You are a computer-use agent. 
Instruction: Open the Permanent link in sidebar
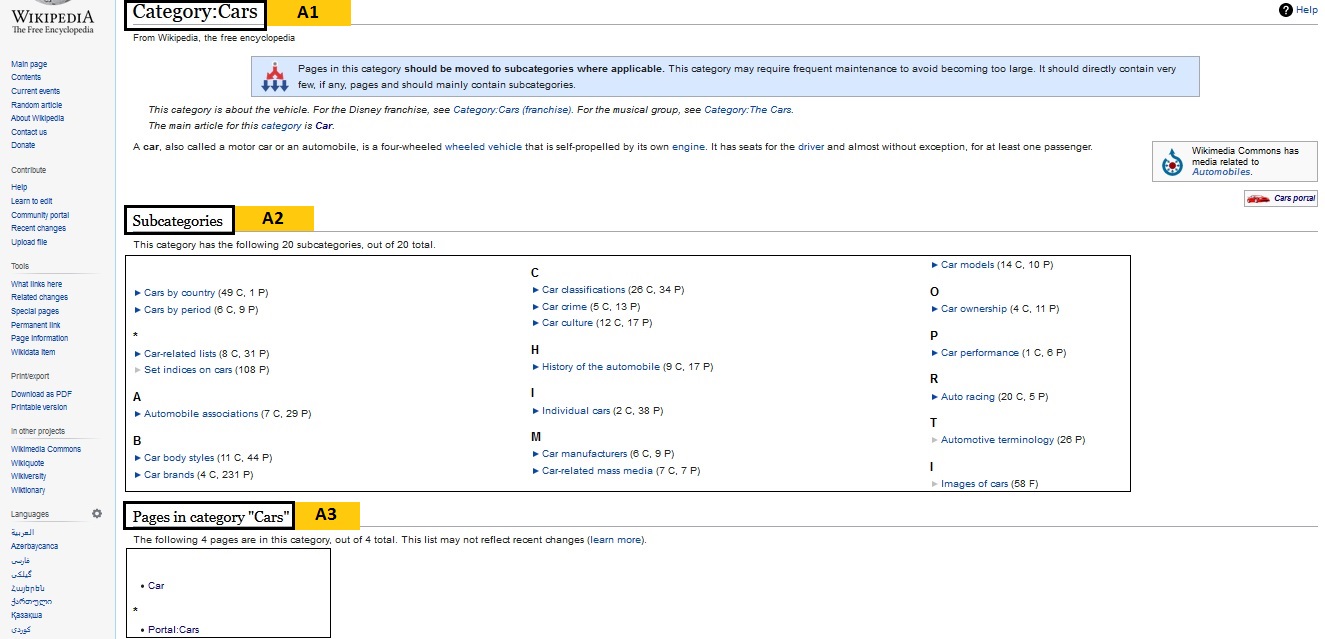point(35,325)
